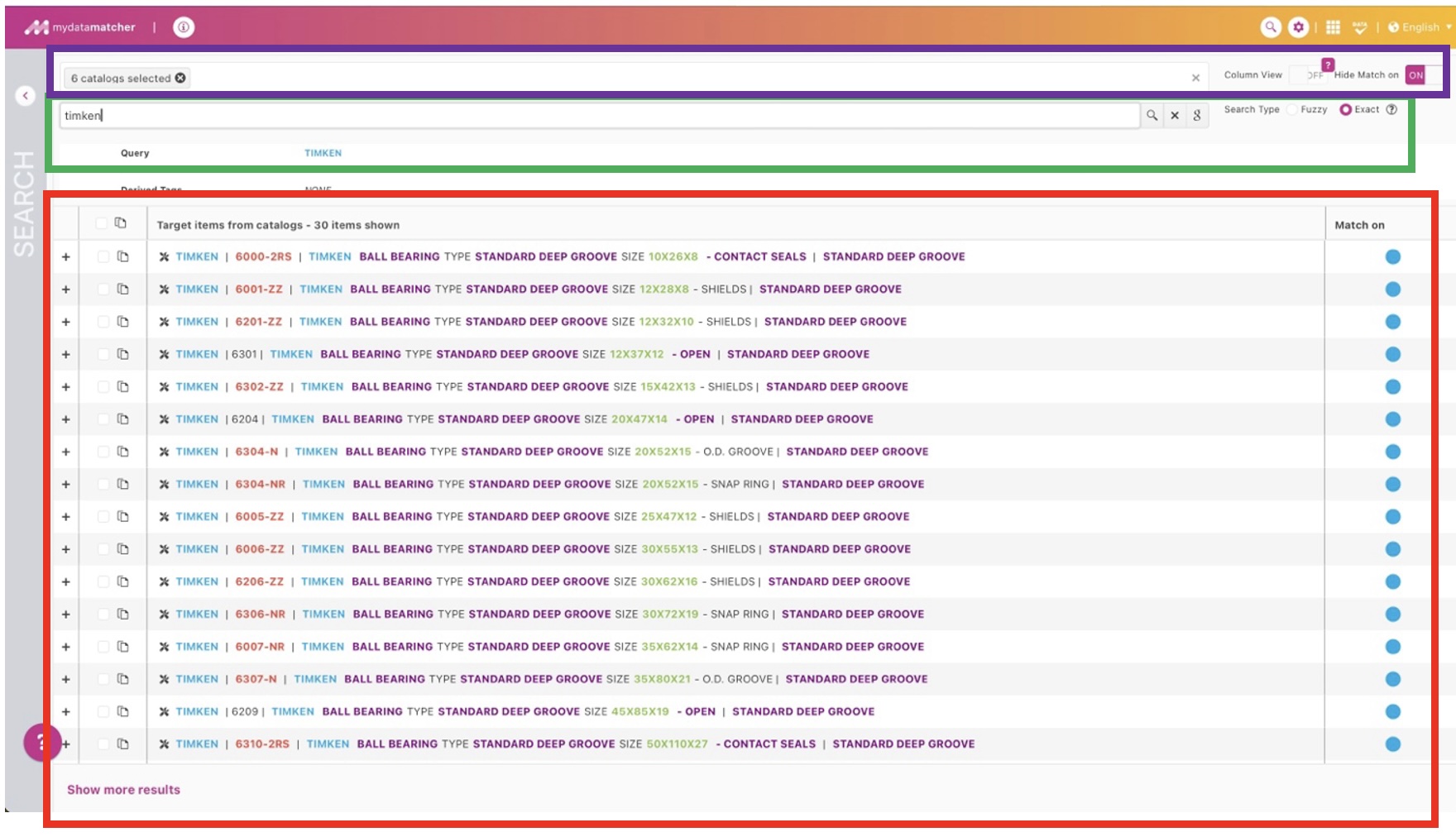The width and height of the screenshot is (1456, 837).
Task: Click size 10X26X8 in the 6000-2RS row
Action: [673, 256]
